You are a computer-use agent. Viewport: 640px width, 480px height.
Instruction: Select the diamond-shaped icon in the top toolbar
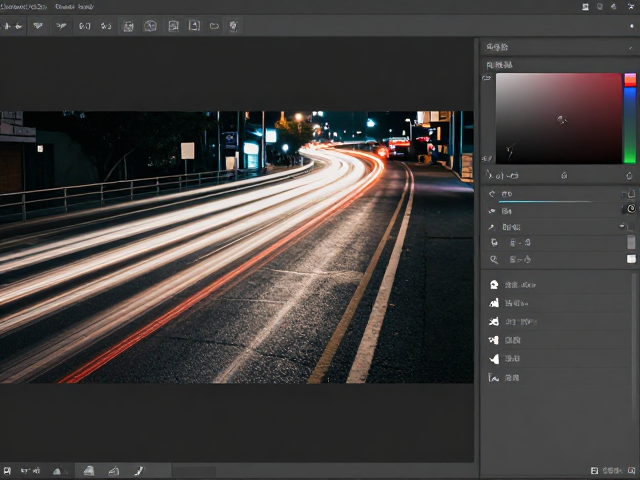[38, 26]
